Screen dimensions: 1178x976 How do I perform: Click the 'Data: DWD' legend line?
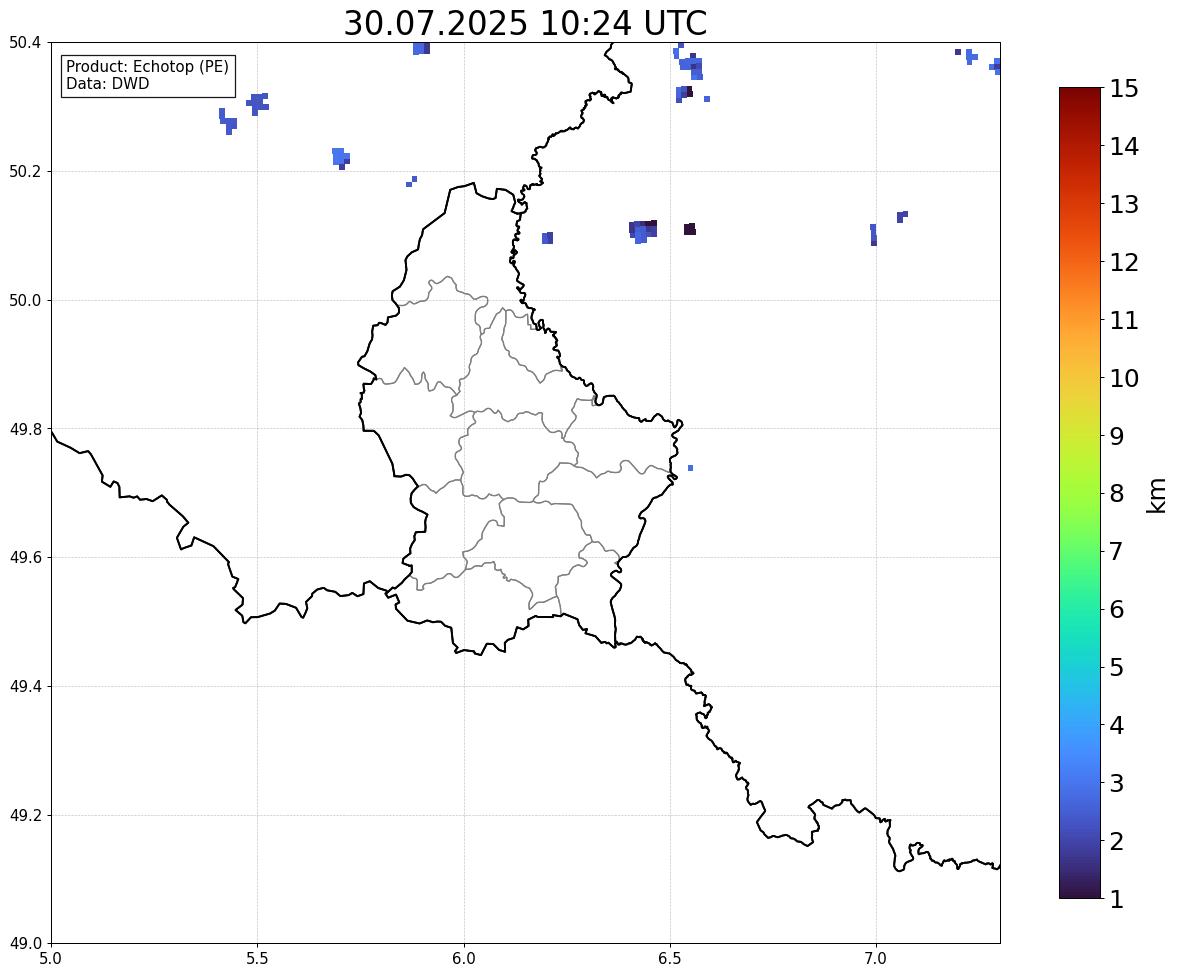pos(107,83)
